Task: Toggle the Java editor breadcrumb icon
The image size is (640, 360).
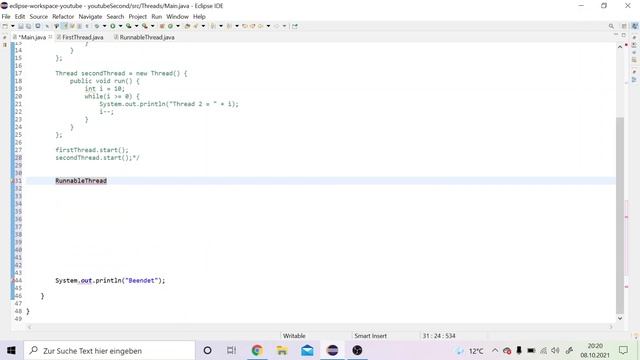Action: (56, 26)
